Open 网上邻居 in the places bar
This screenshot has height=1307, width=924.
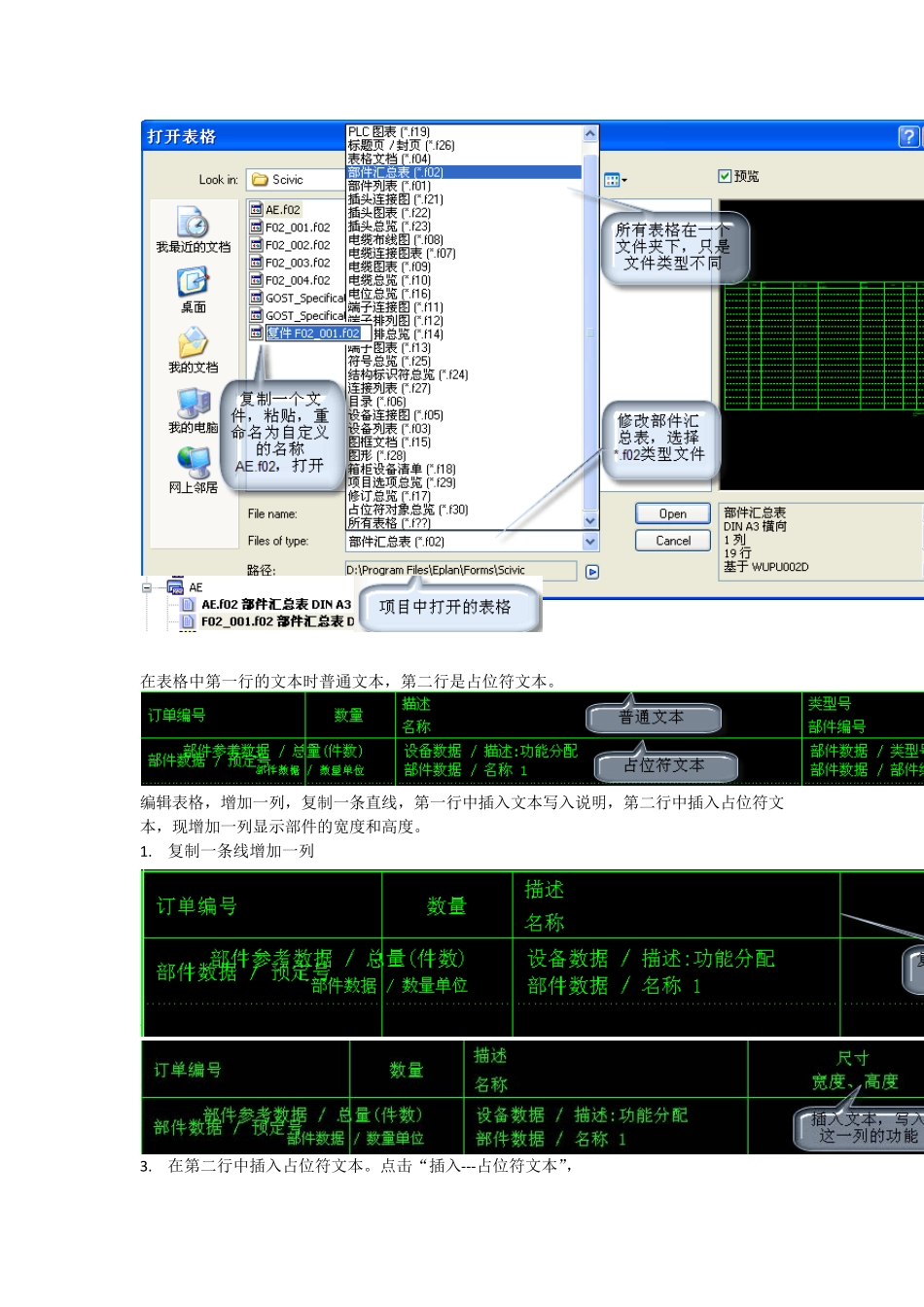(193, 472)
